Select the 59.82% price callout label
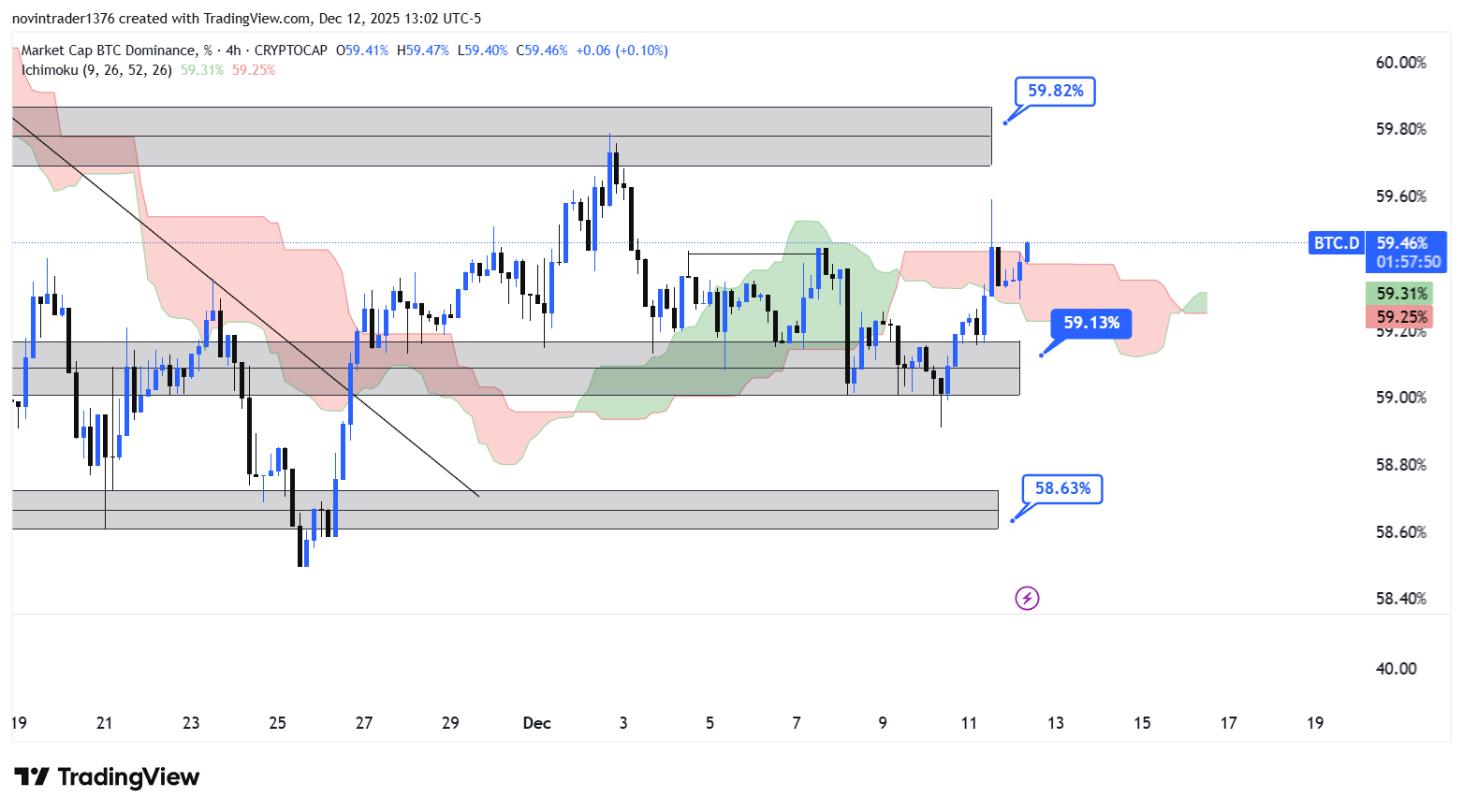 (1055, 91)
